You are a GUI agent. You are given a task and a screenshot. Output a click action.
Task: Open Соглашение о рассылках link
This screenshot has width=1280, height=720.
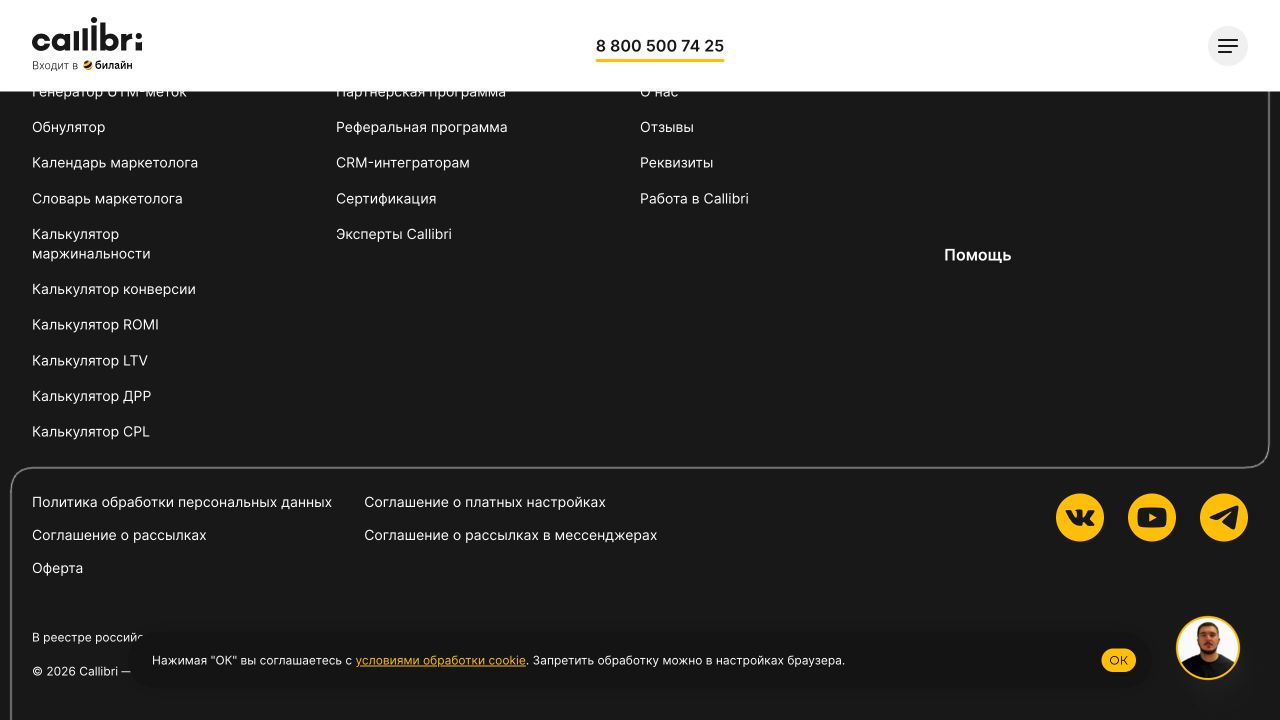[x=119, y=535]
